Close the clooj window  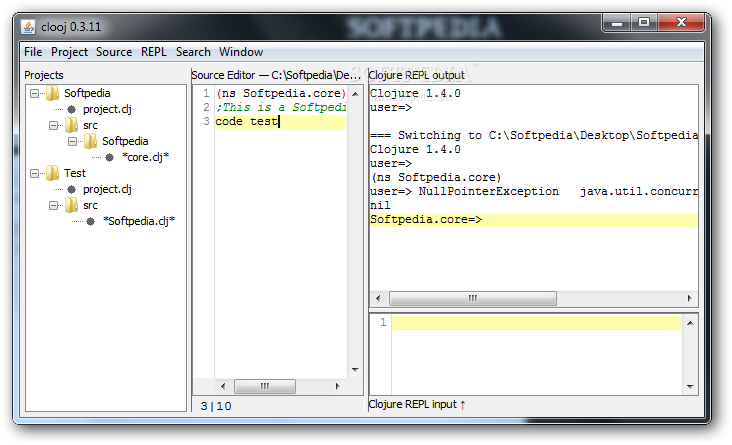(x=681, y=23)
